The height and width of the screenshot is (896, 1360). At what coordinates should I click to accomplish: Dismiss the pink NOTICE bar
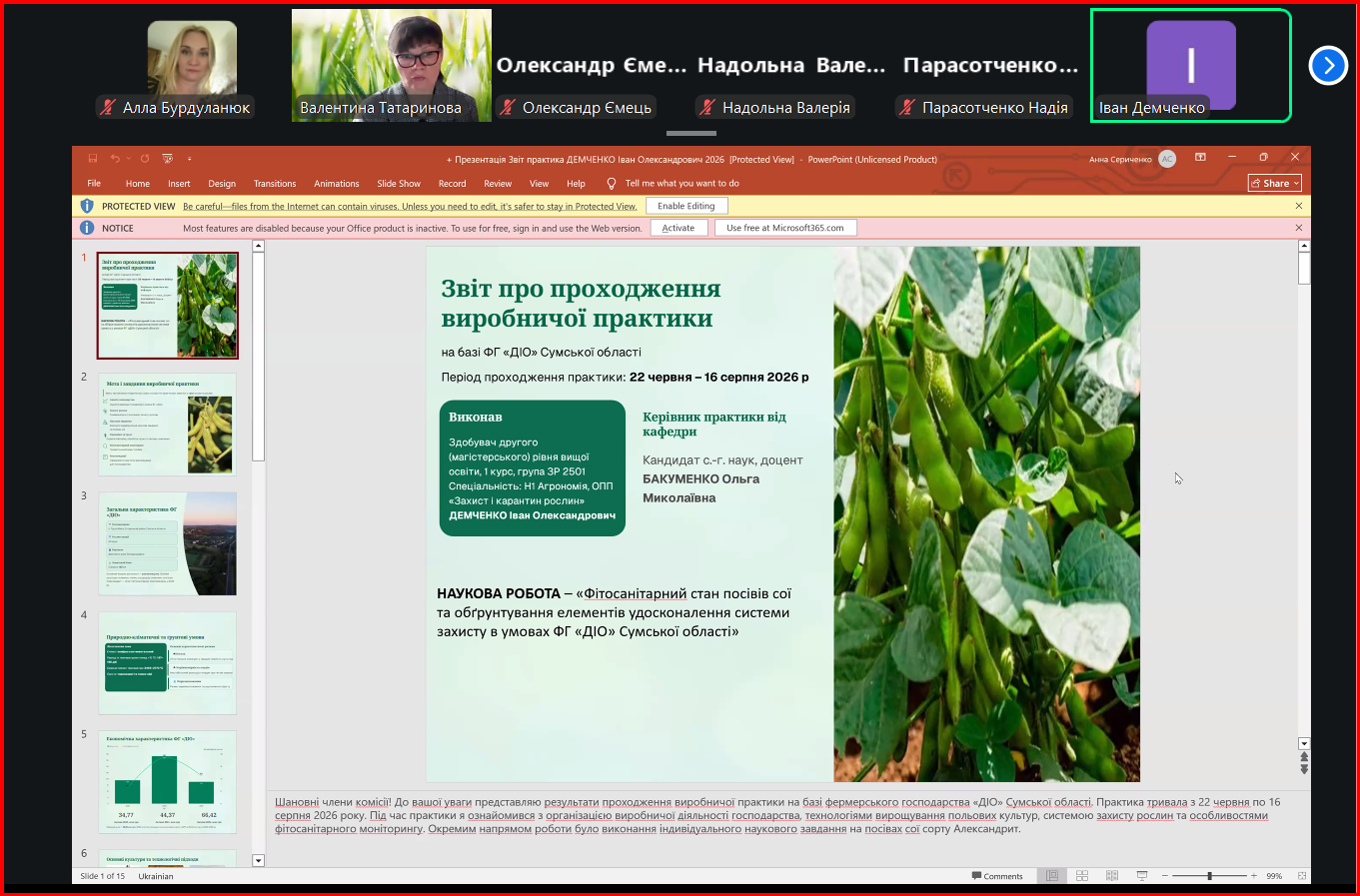(x=1299, y=228)
